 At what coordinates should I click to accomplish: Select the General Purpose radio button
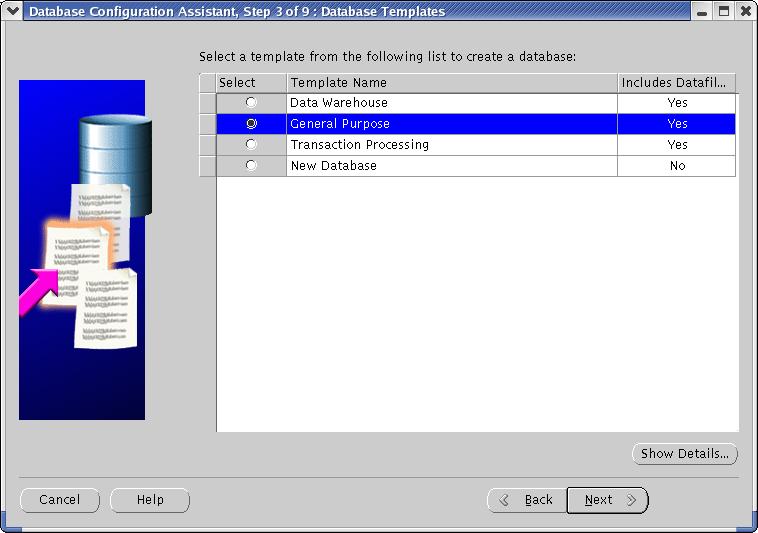[251, 124]
